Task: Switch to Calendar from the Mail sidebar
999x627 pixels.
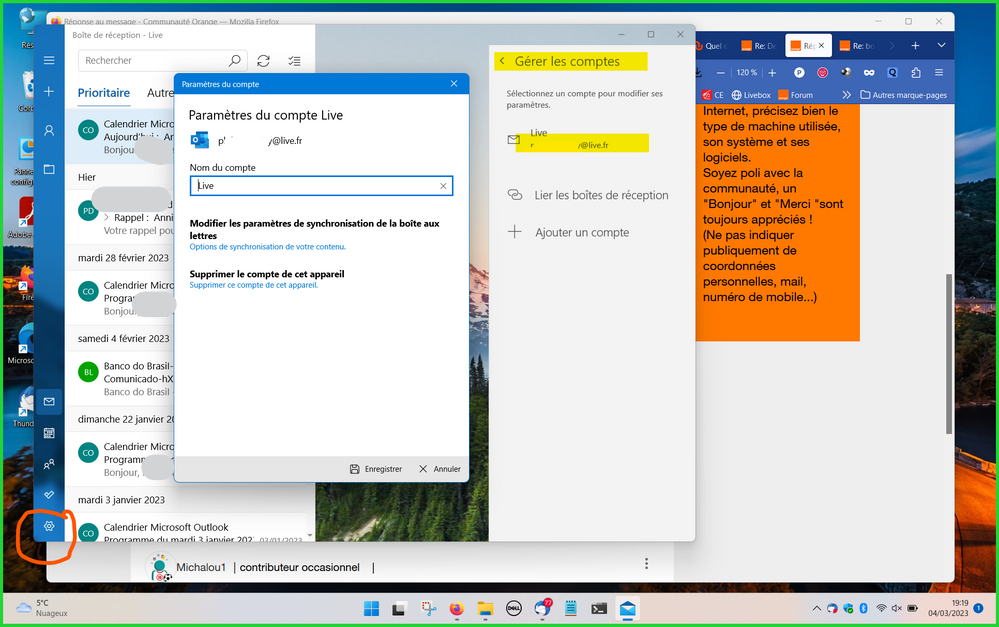Action: tap(49, 433)
